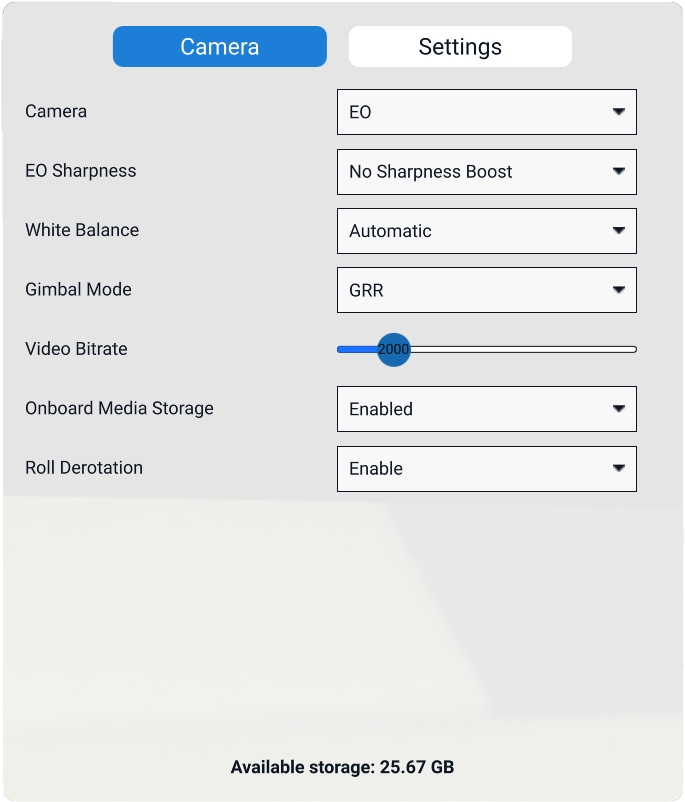Select the Camera tab
The height and width of the screenshot is (802, 685).
tap(219, 47)
